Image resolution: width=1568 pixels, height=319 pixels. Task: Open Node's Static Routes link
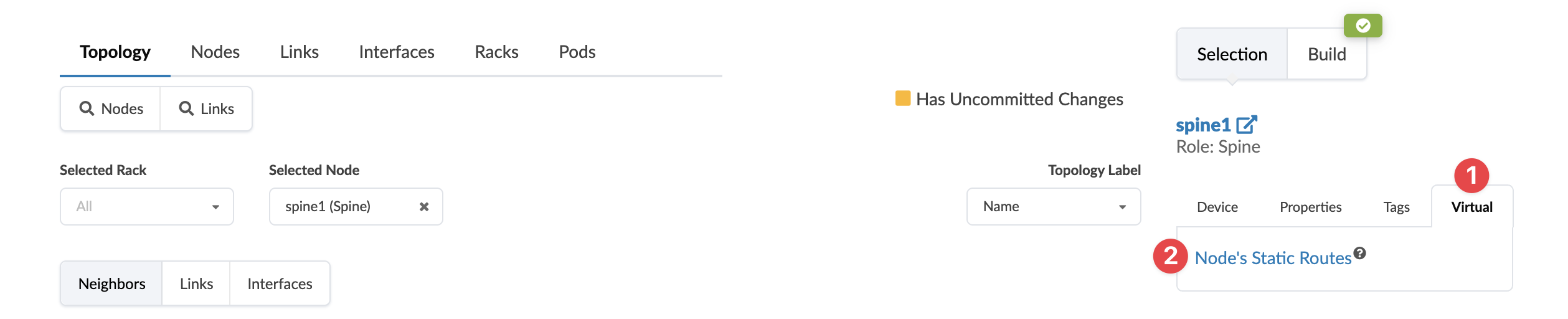1273,258
